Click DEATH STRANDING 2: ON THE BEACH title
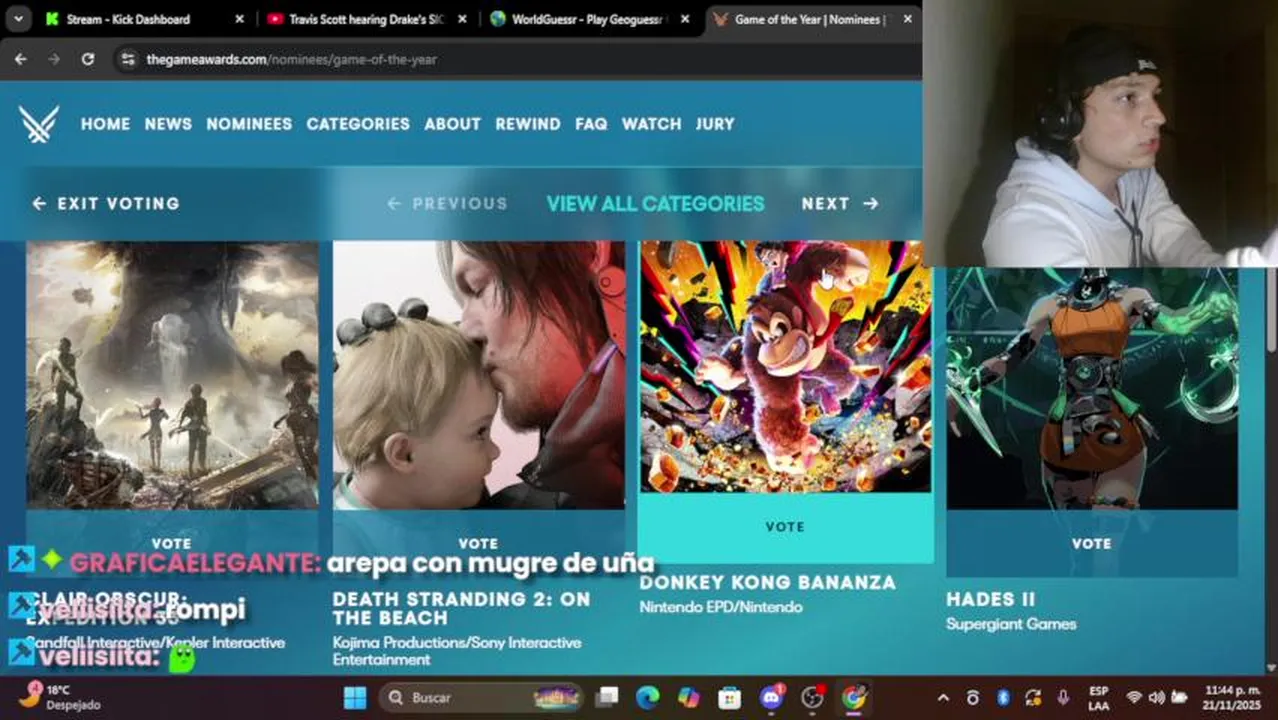This screenshot has width=1278, height=720. coord(462,608)
